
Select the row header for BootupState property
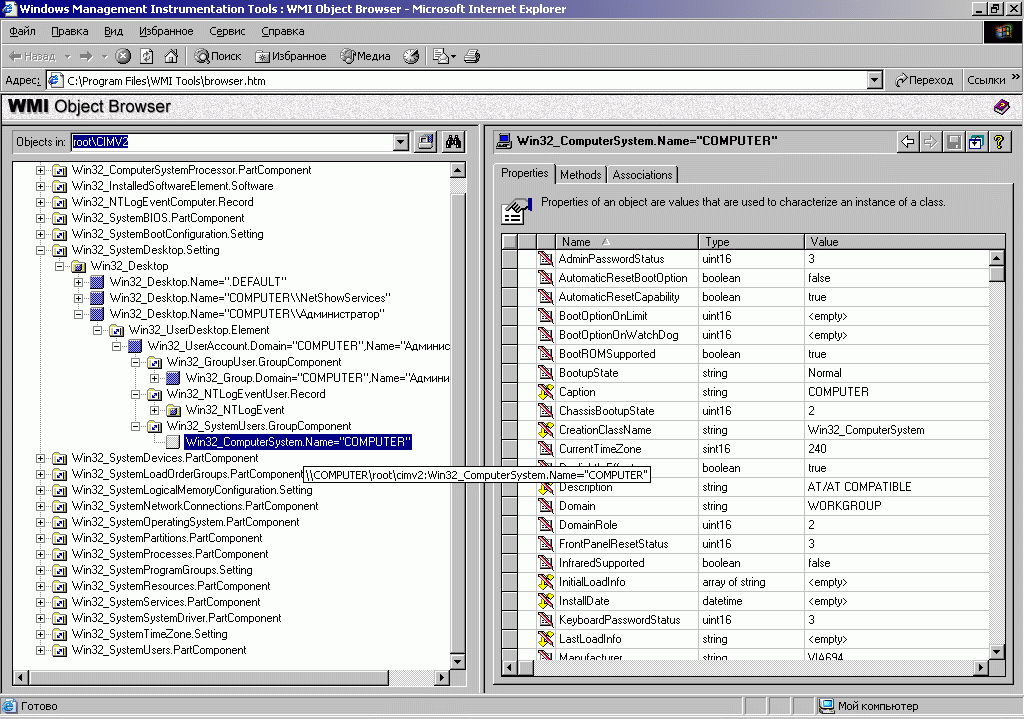(509, 373)
